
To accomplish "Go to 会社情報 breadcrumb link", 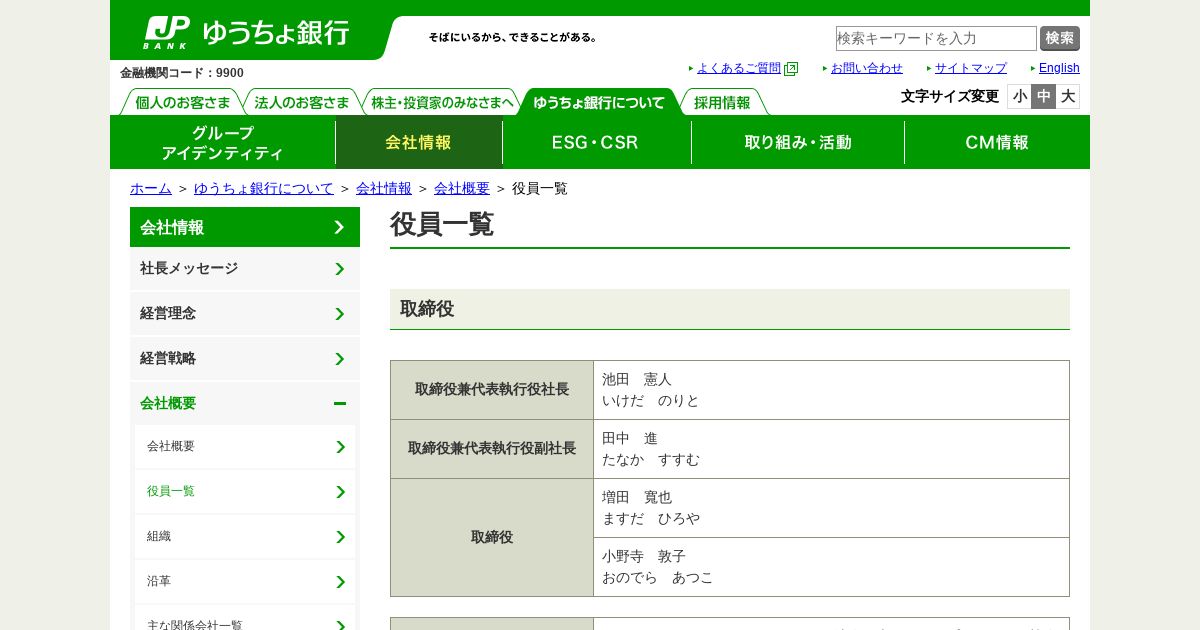I will click(x=384, y=188).
